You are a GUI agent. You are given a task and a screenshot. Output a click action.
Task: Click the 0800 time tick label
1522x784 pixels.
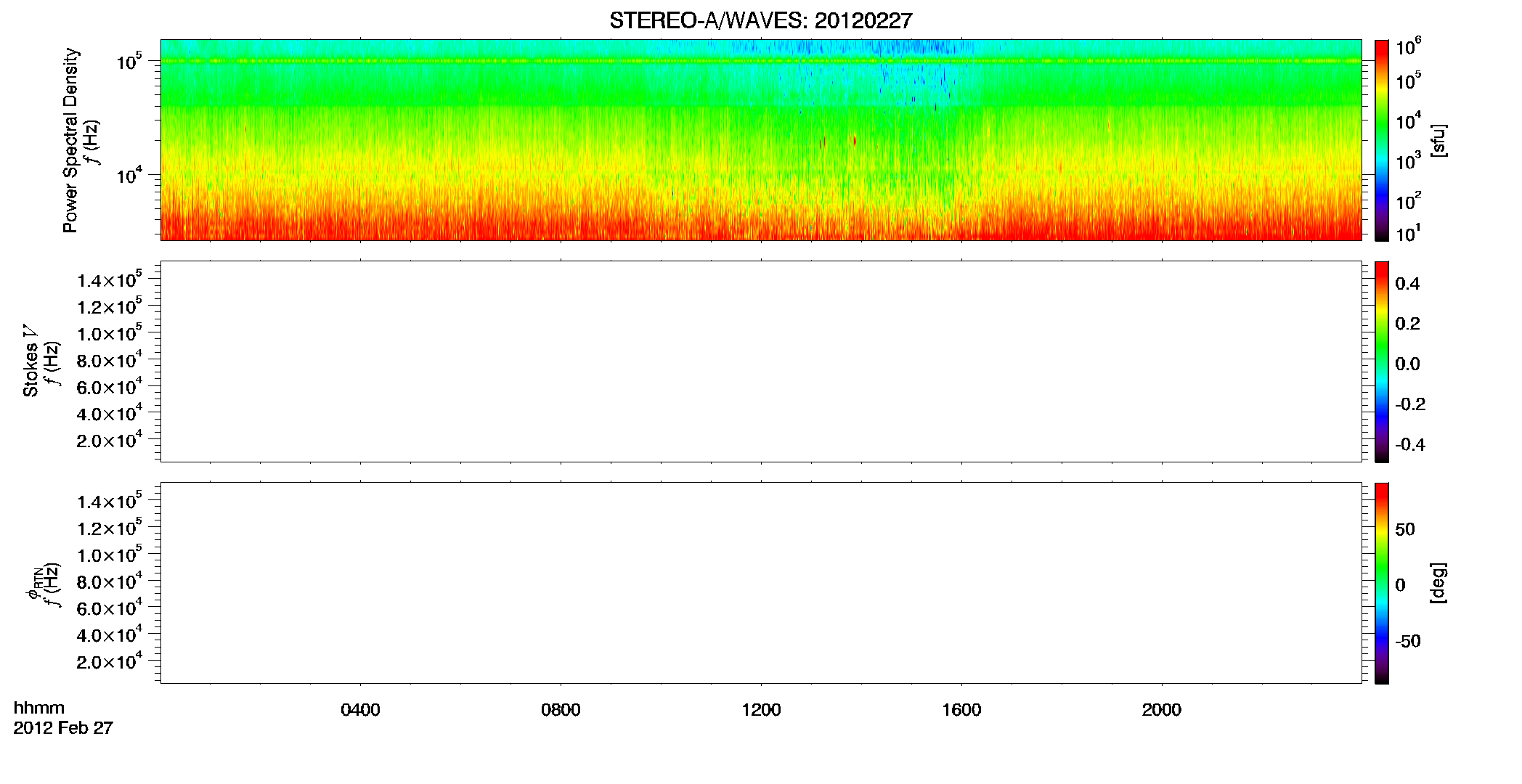(x=561, y=710)
